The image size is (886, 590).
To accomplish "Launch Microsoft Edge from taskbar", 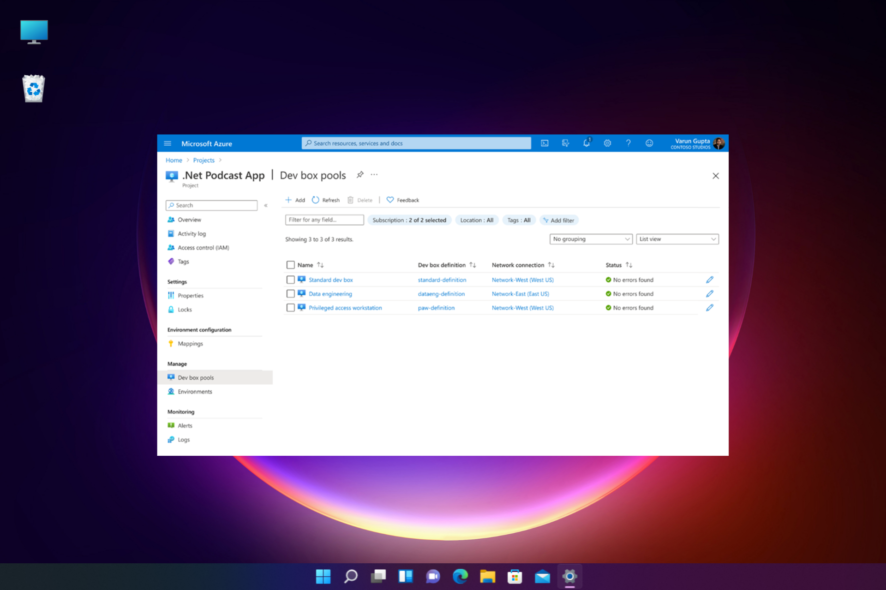I will click(460, 576).
